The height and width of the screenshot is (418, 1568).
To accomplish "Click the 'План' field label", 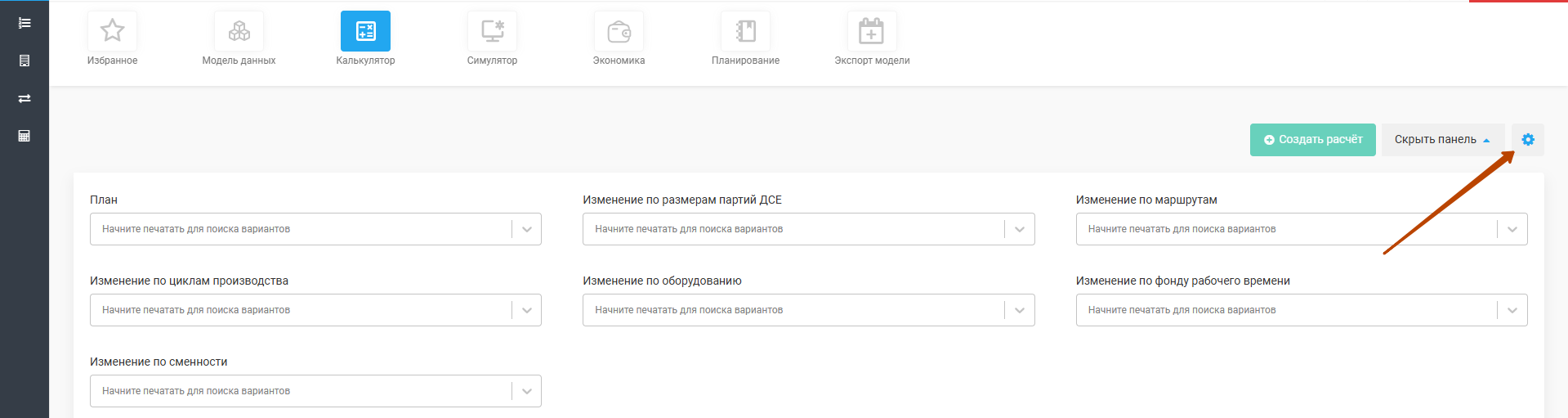I will coord(104,200).
